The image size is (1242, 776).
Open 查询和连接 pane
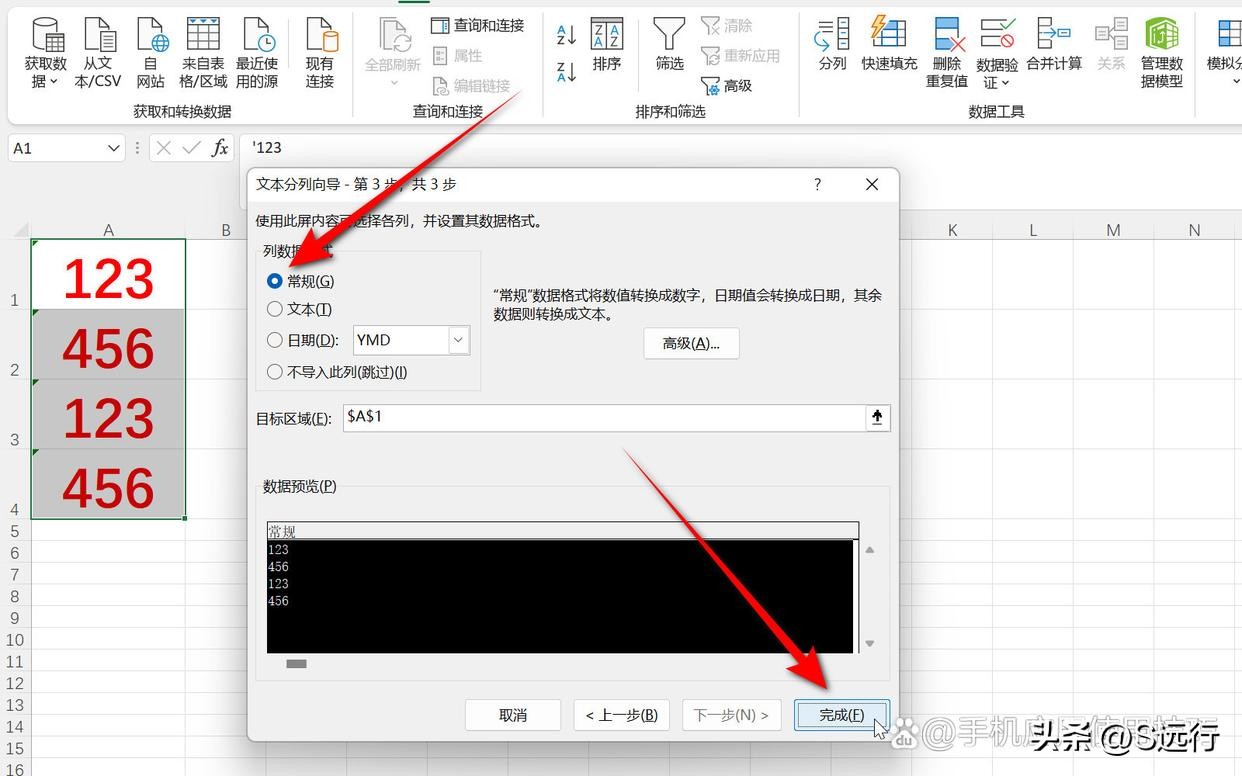tap(478, 25)
